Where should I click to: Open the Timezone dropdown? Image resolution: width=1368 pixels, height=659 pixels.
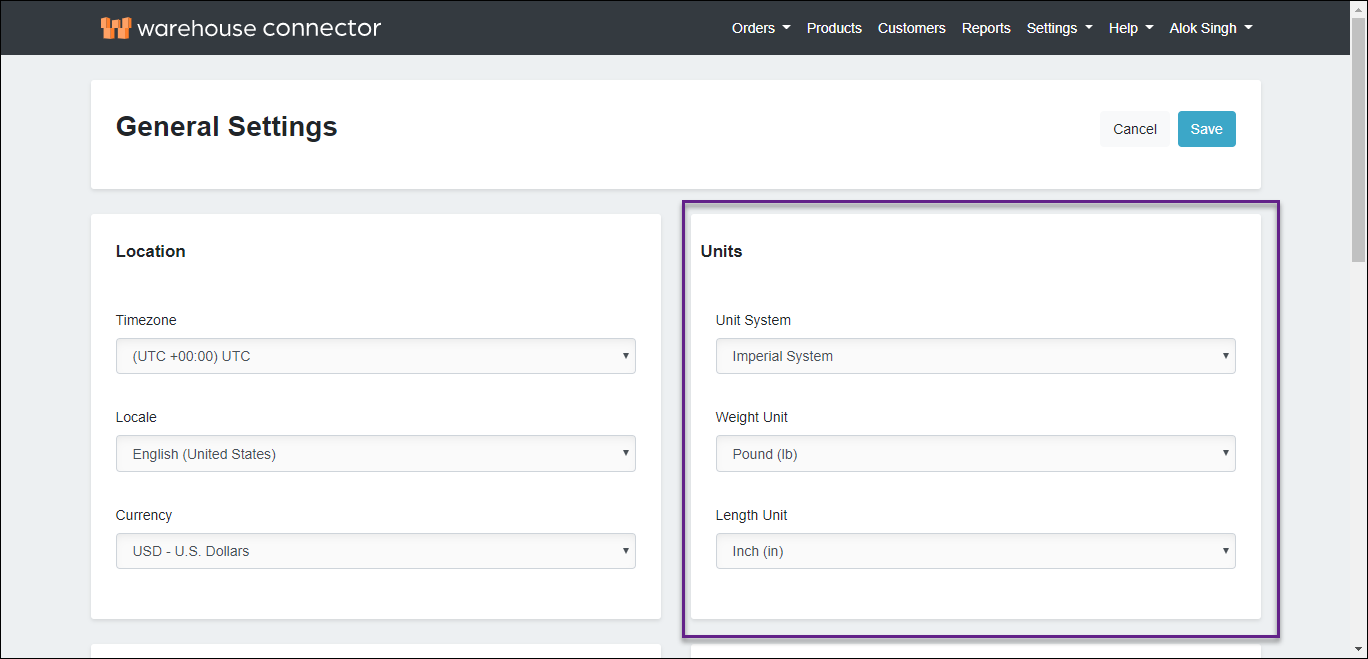[x=375, y=356]
